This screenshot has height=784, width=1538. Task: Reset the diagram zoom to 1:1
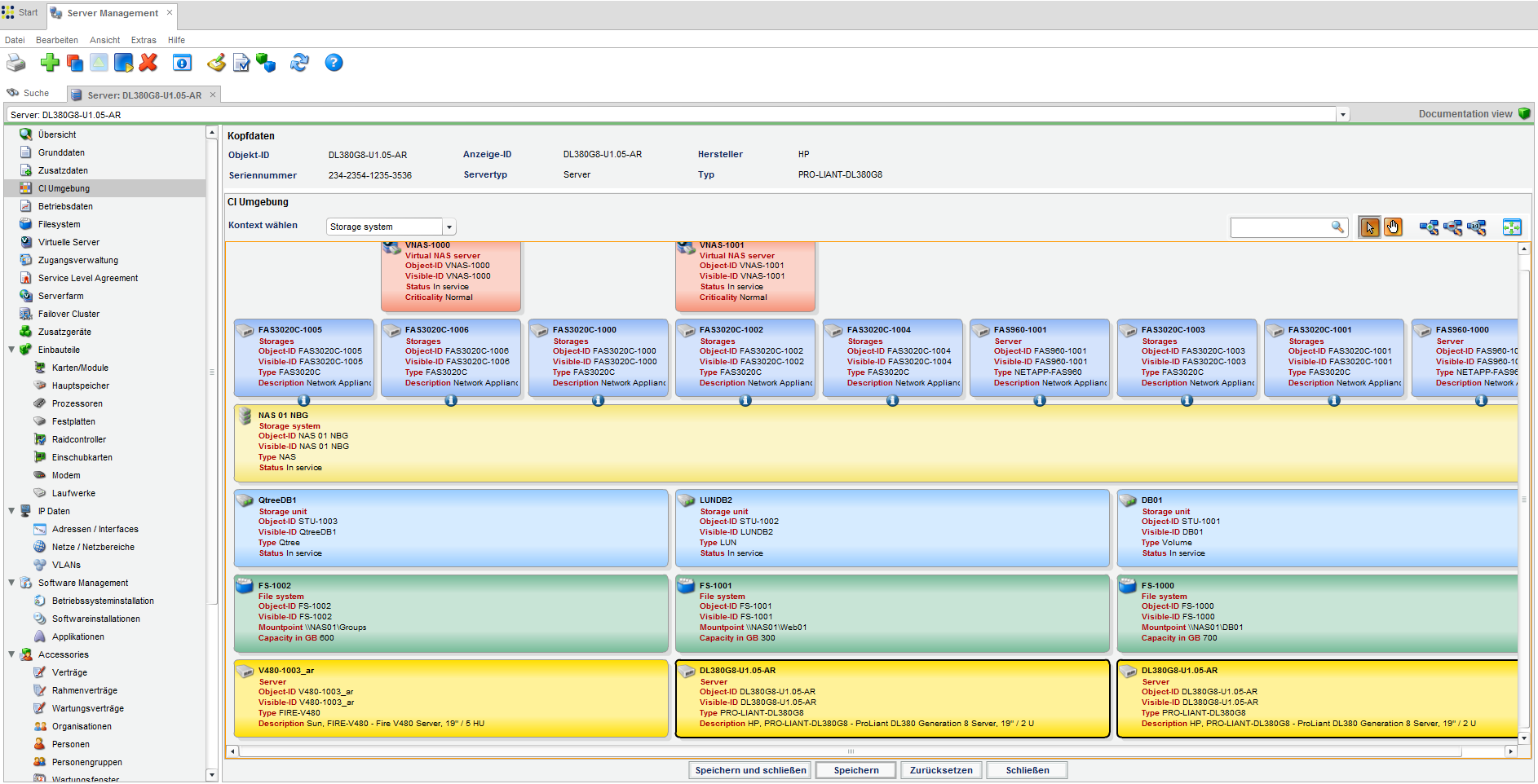(1477, 227)
